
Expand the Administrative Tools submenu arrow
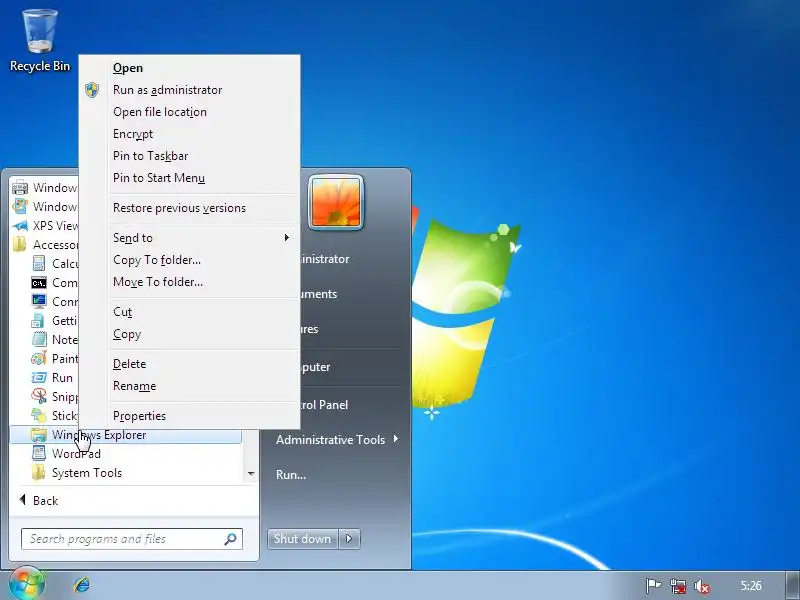(x=396, y=439)
